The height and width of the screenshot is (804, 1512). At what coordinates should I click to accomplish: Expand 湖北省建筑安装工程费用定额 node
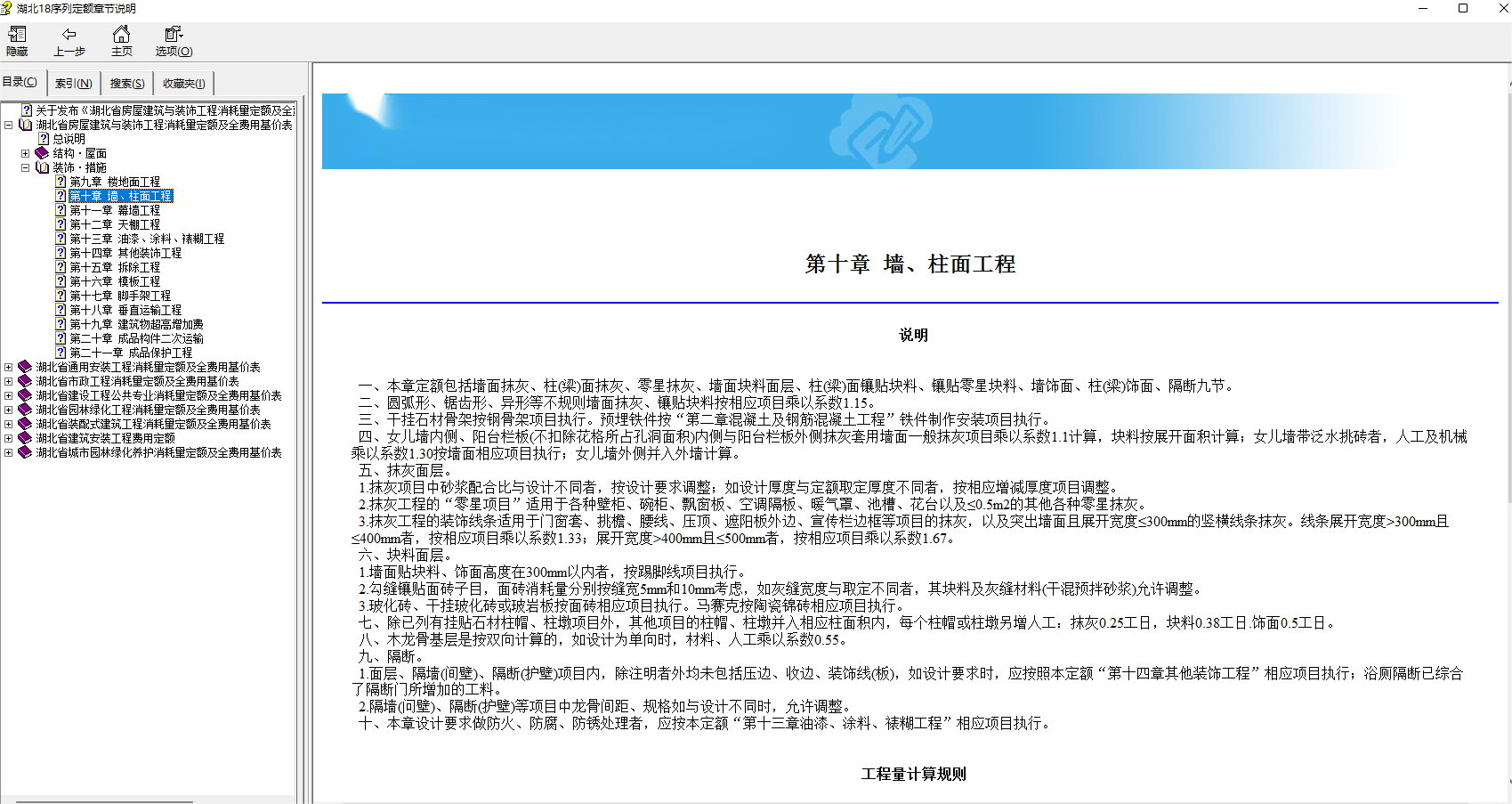[x=9, y=438]
